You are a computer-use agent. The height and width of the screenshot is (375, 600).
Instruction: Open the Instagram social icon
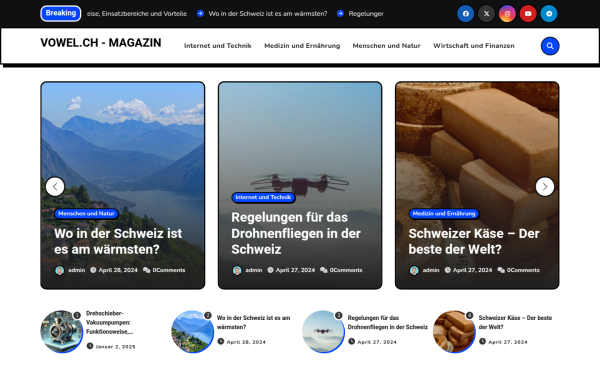[507, 14]
